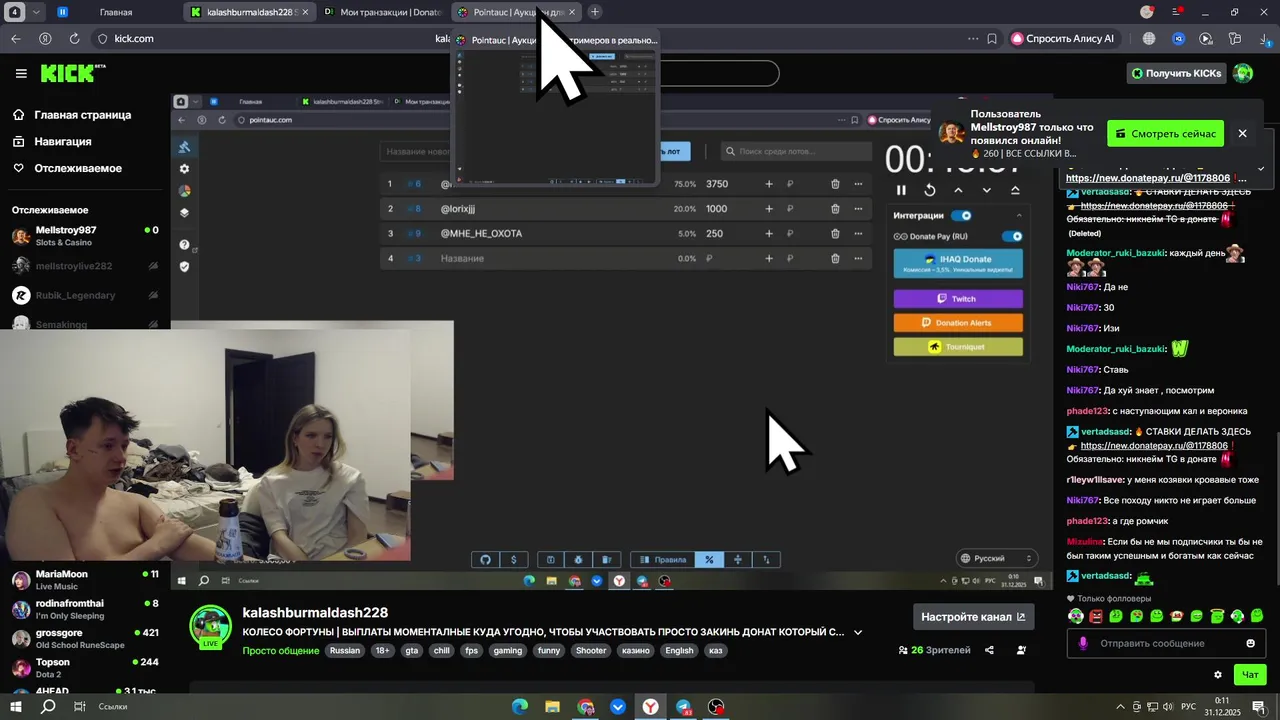Screen dimensions: 1280x720
Task: Open browser downloads with badge 1
Action: tap(1263, 38)
